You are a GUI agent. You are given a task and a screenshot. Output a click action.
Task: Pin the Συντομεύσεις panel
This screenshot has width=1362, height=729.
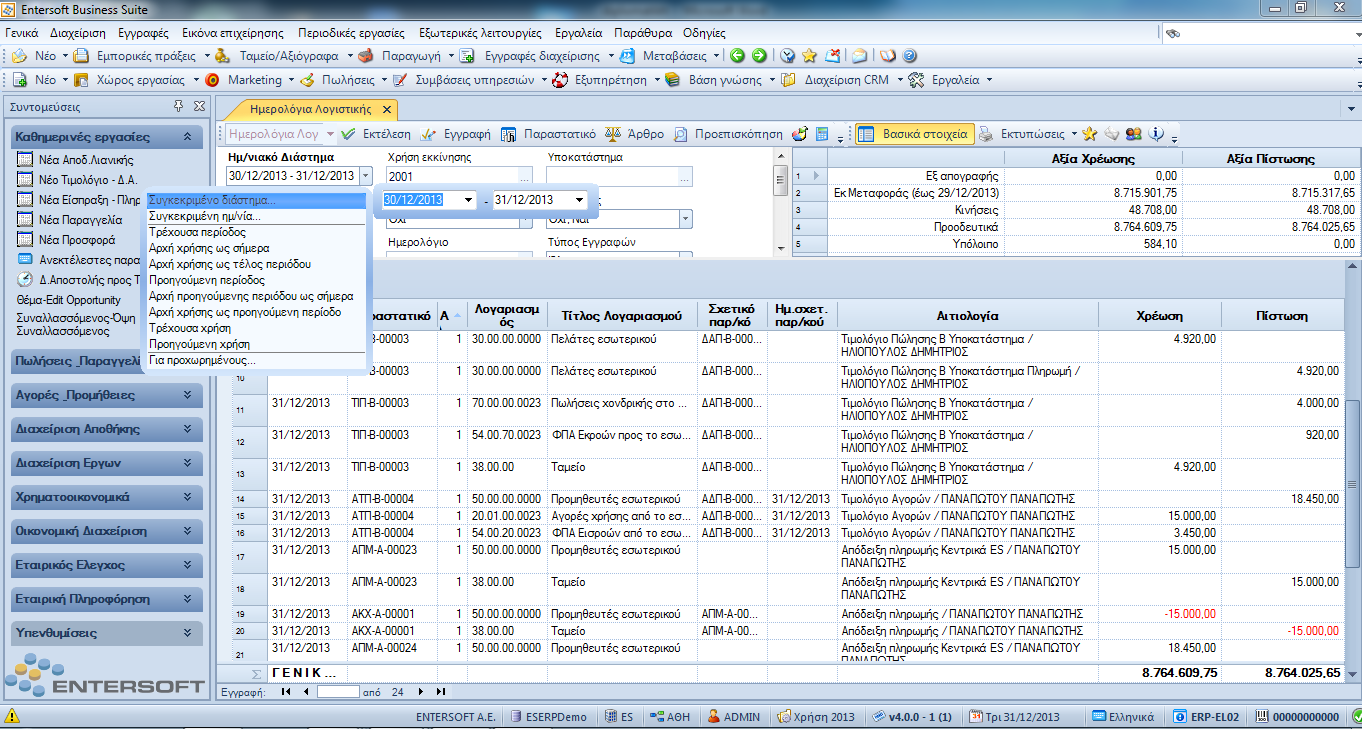point(179,106)
